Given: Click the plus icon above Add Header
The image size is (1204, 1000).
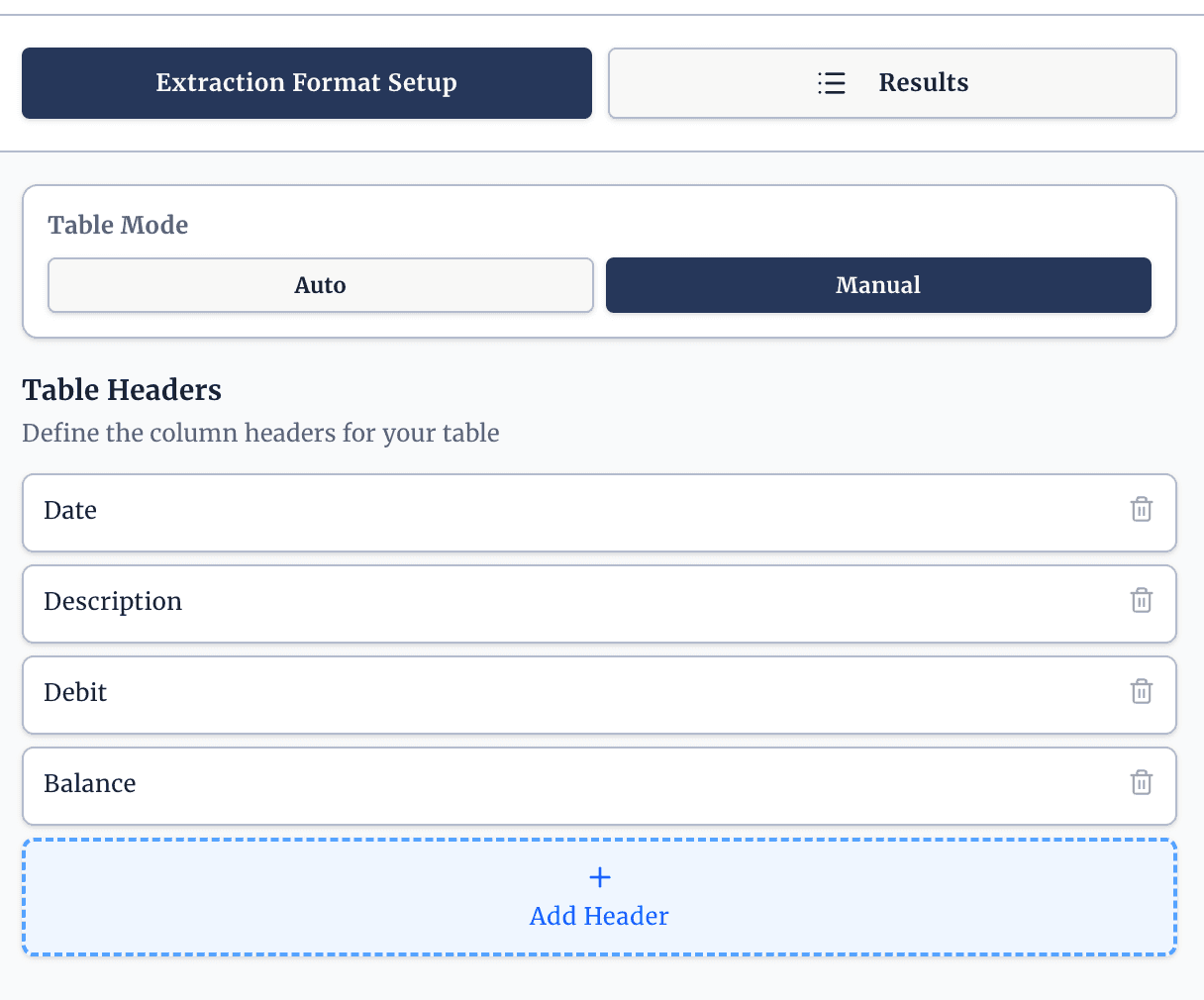Looking at the screenshot, I should point(599,877).
